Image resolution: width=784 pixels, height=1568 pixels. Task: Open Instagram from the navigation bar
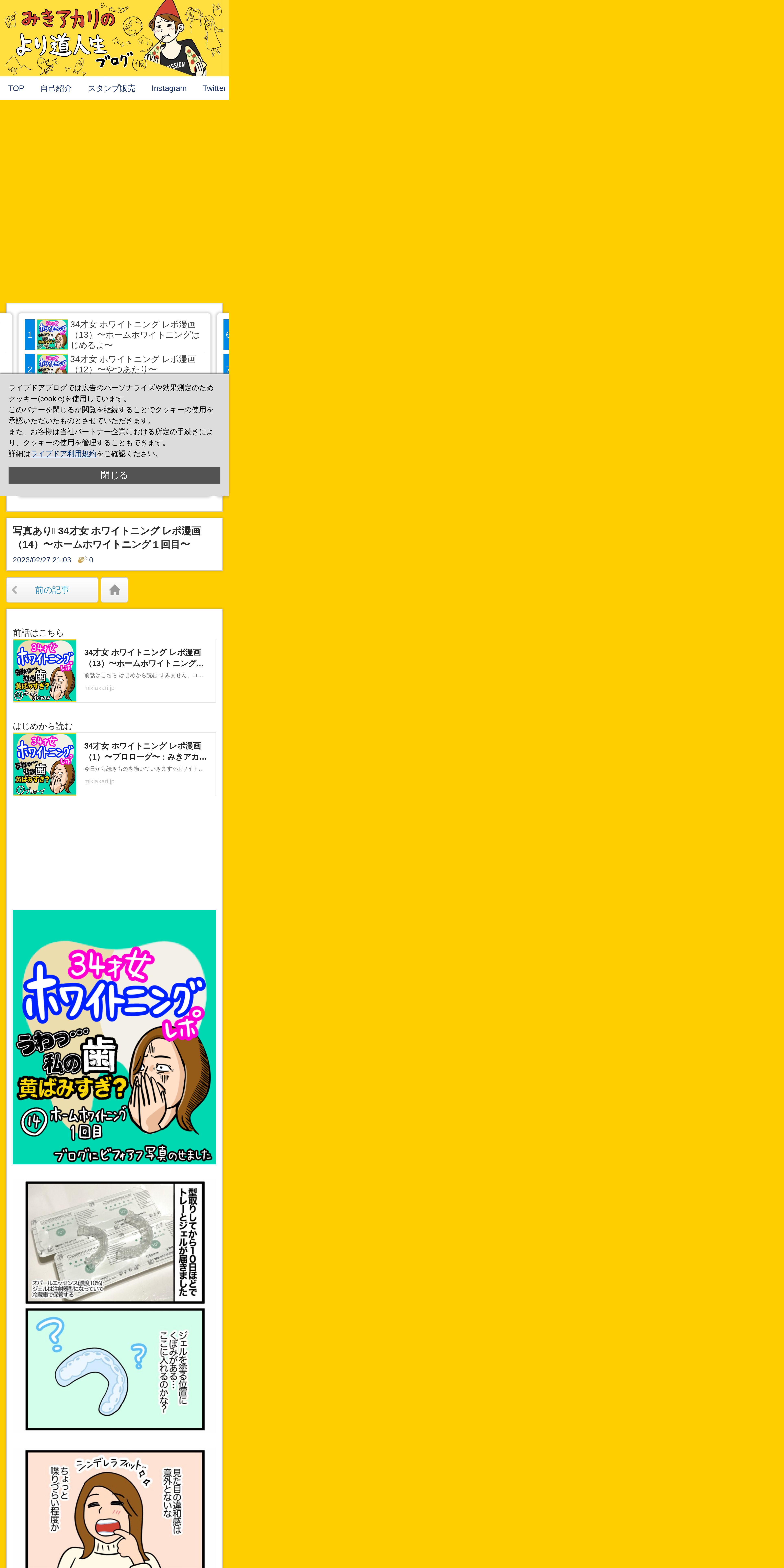coord(169,88)
